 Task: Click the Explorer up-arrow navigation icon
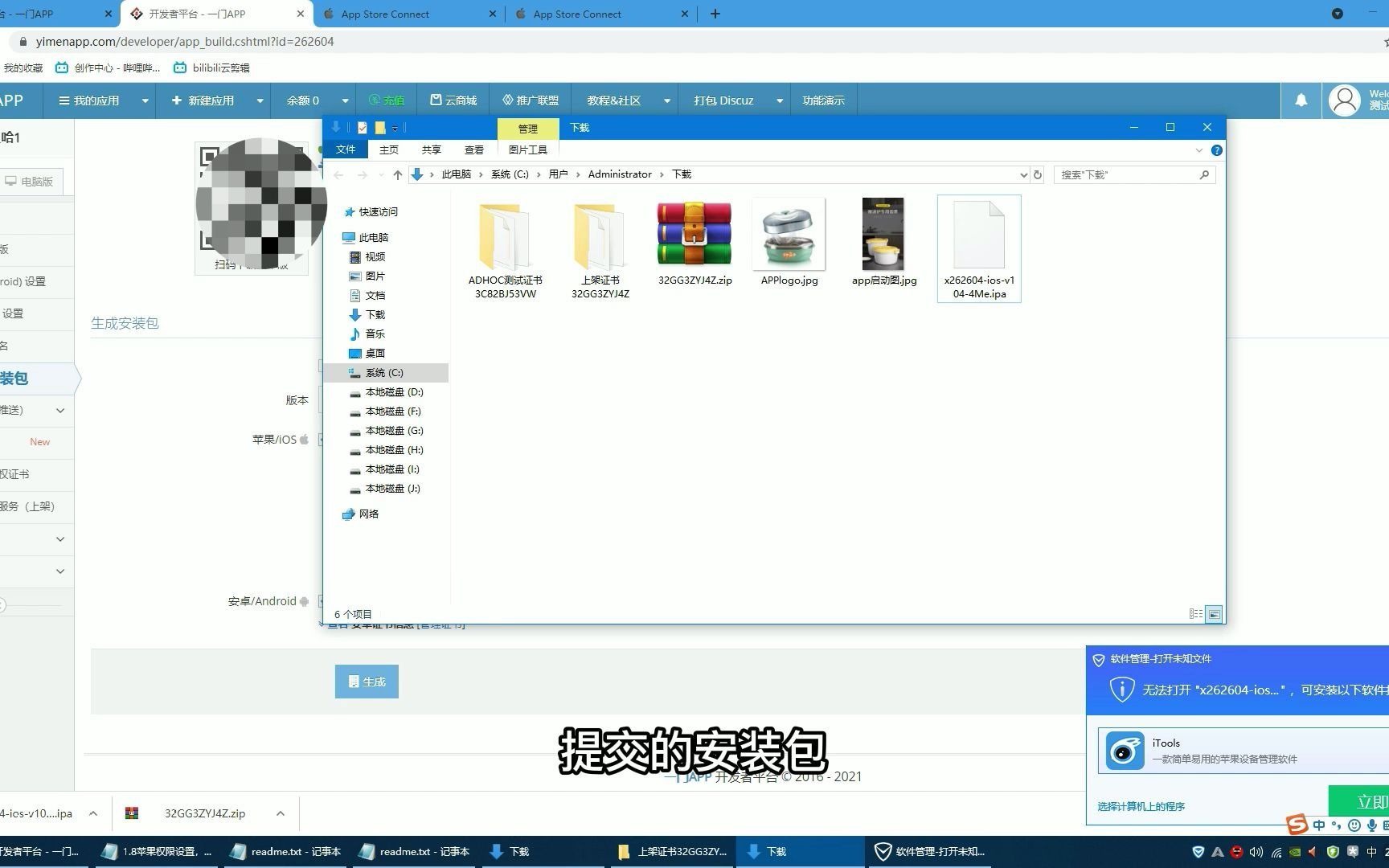point(397,174)
